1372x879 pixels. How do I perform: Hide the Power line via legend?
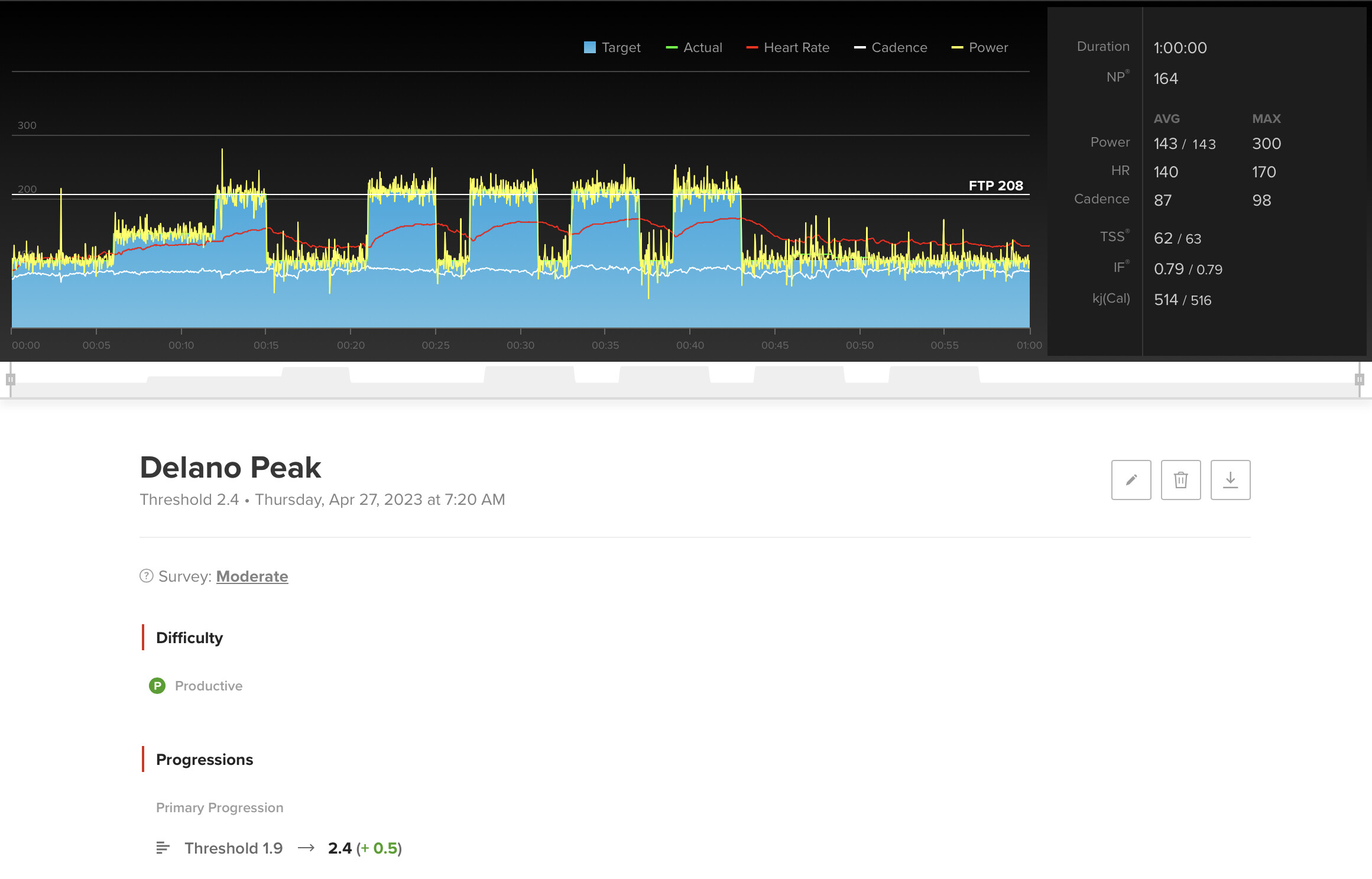coord(979,47)
